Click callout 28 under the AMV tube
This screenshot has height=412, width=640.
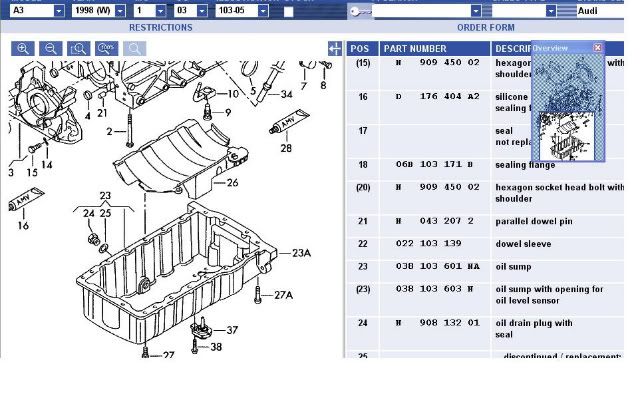tap(286, 148)
